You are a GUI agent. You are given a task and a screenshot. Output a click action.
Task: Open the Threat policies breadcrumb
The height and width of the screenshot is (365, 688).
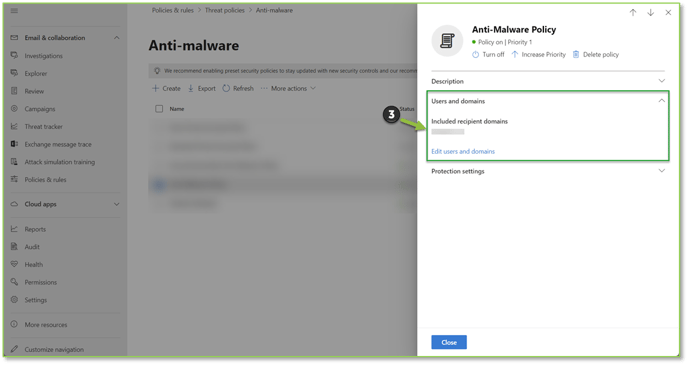[225, 10]
